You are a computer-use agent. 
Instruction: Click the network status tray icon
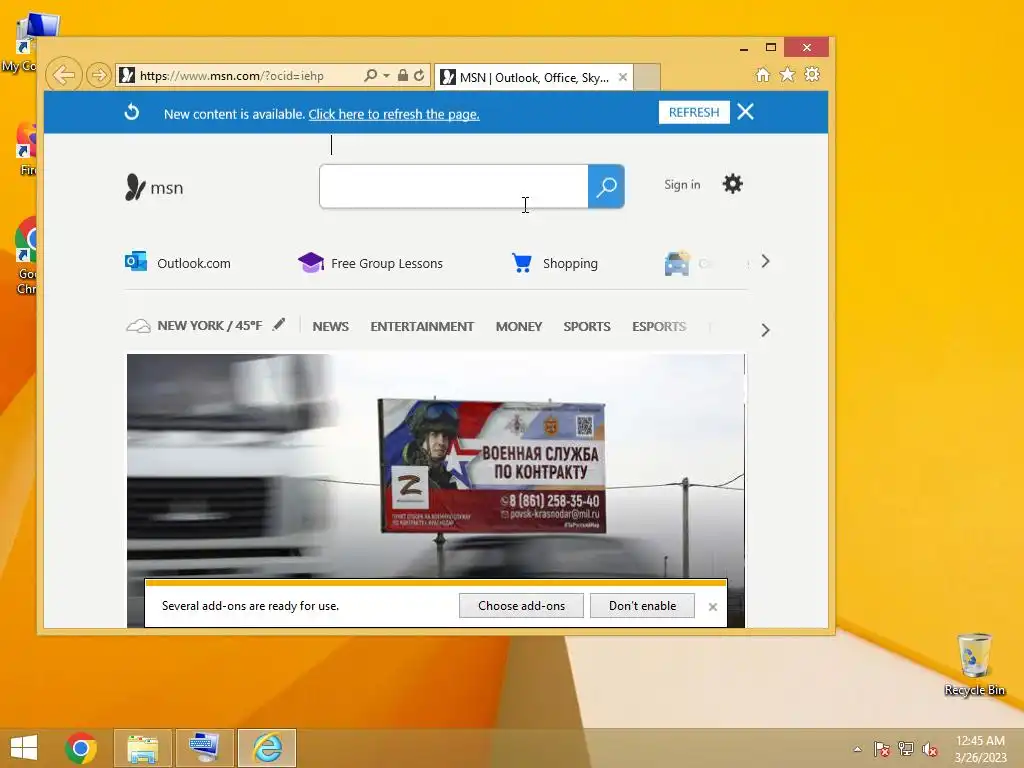906,749
